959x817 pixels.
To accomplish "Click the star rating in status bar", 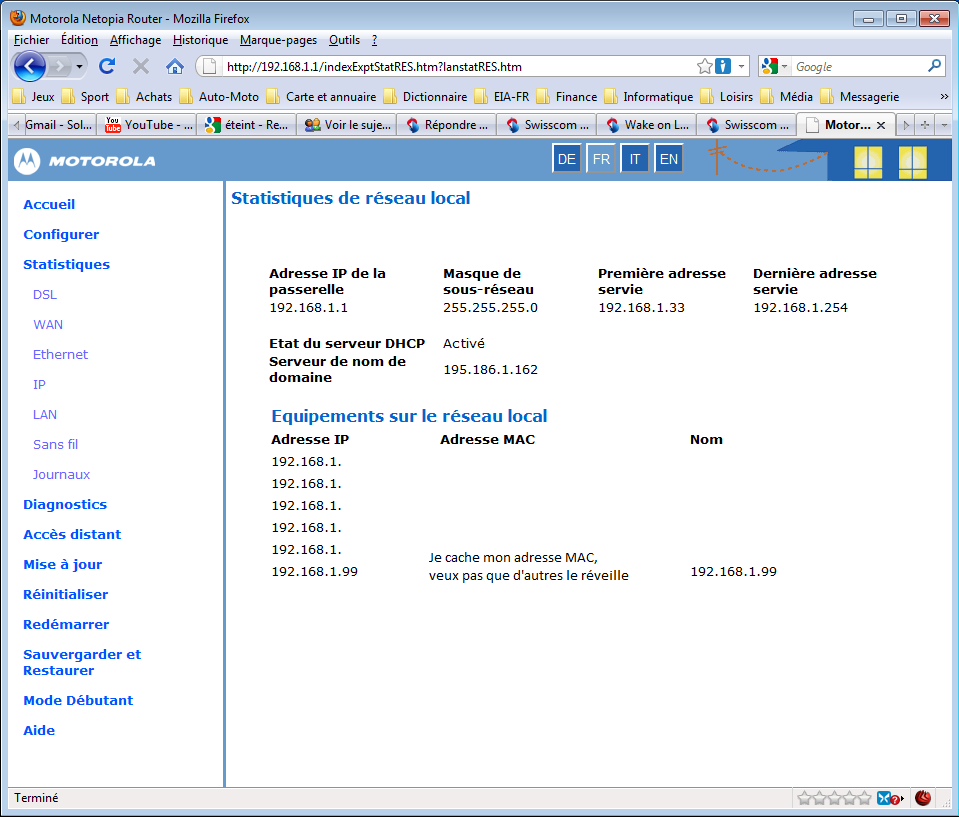I will 833,798.
